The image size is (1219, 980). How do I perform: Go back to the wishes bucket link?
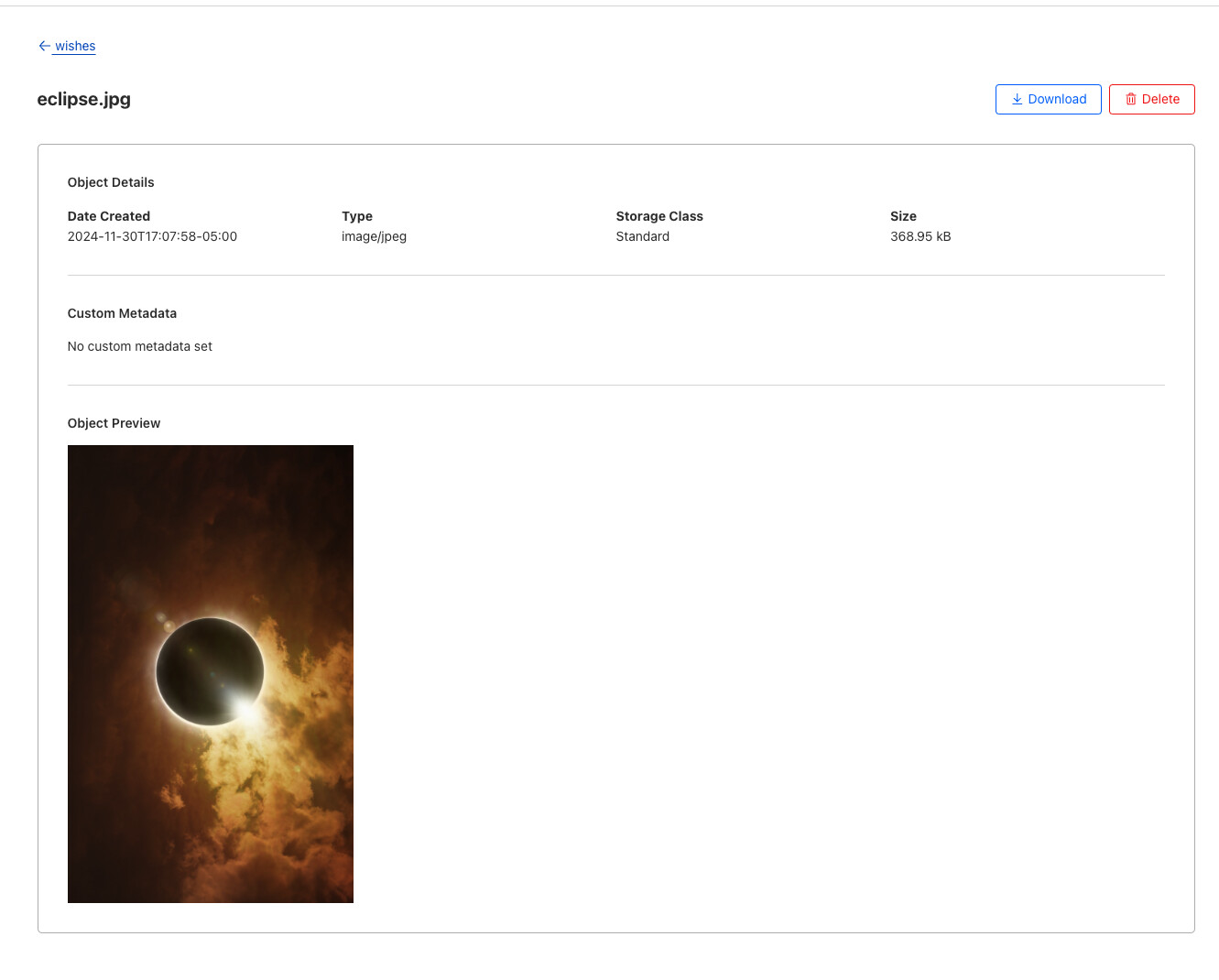[74, 46]
